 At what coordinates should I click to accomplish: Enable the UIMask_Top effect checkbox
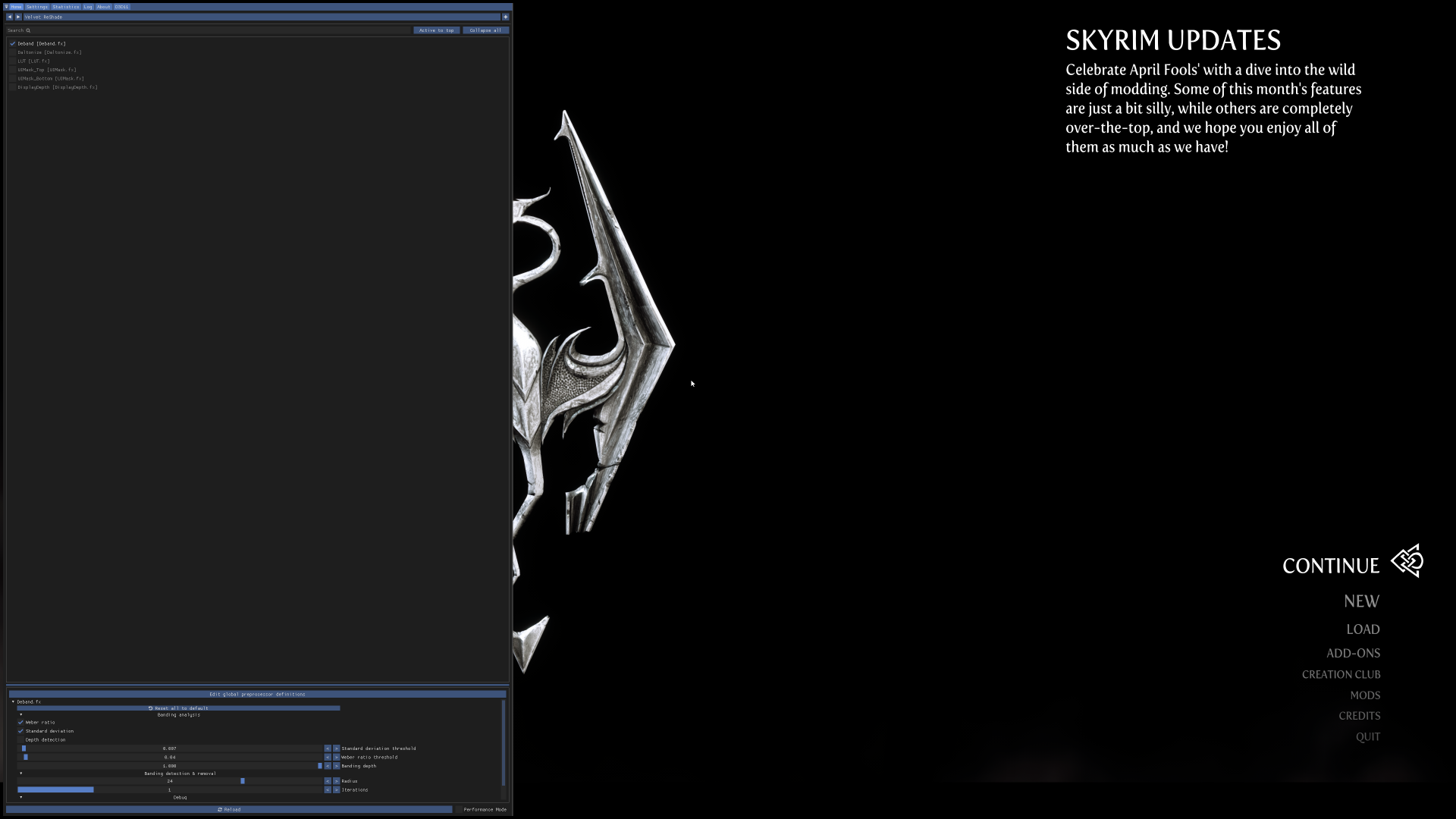(13, 70)
